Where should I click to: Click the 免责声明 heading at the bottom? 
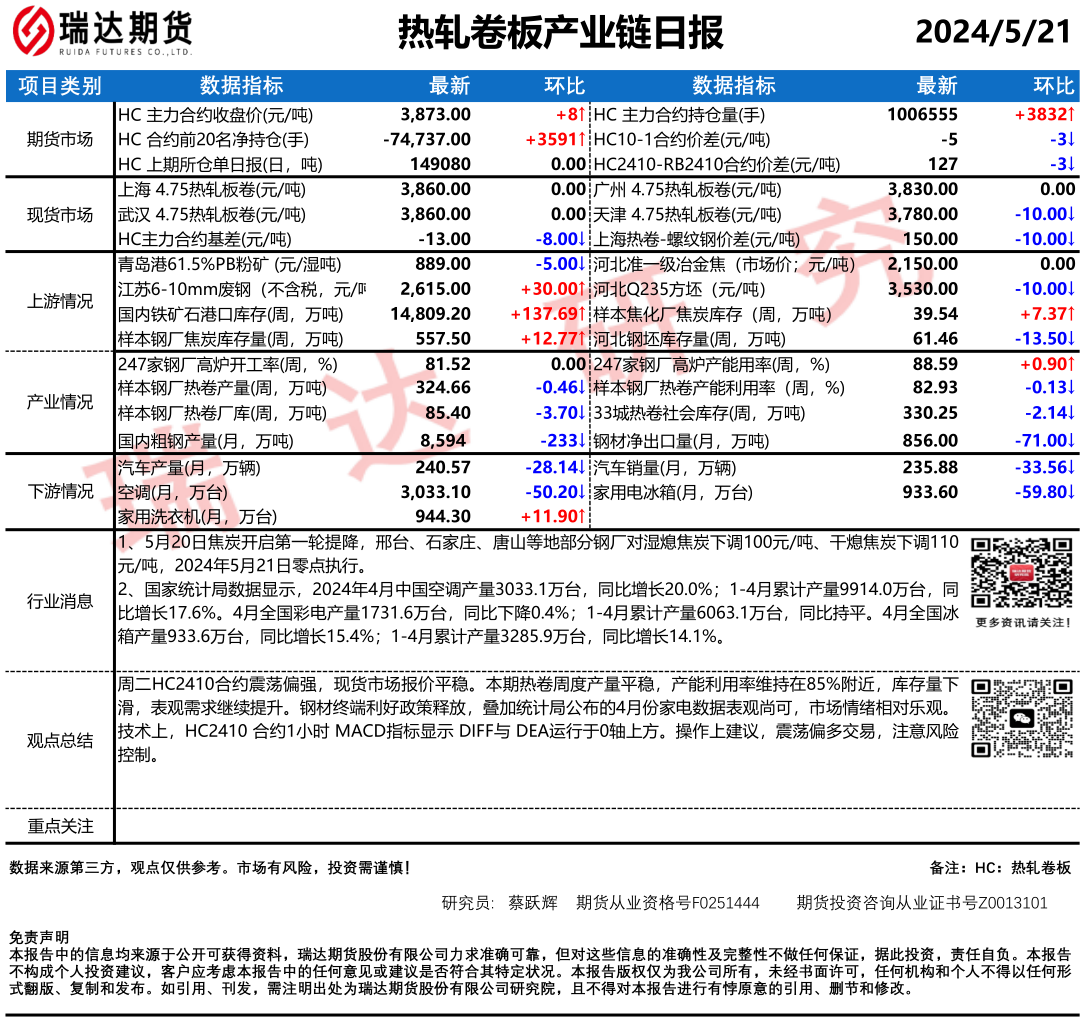[x=39, y=937]
